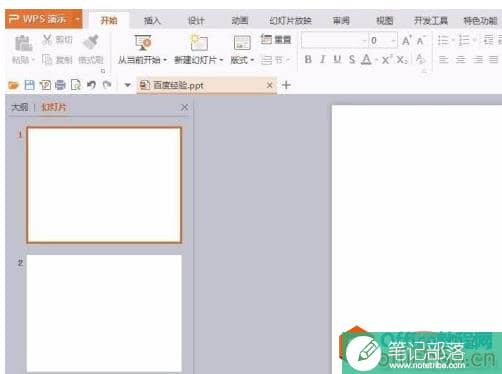
Task: Switch to the 幻灯片放映 tab
Action: pos(290,21)
